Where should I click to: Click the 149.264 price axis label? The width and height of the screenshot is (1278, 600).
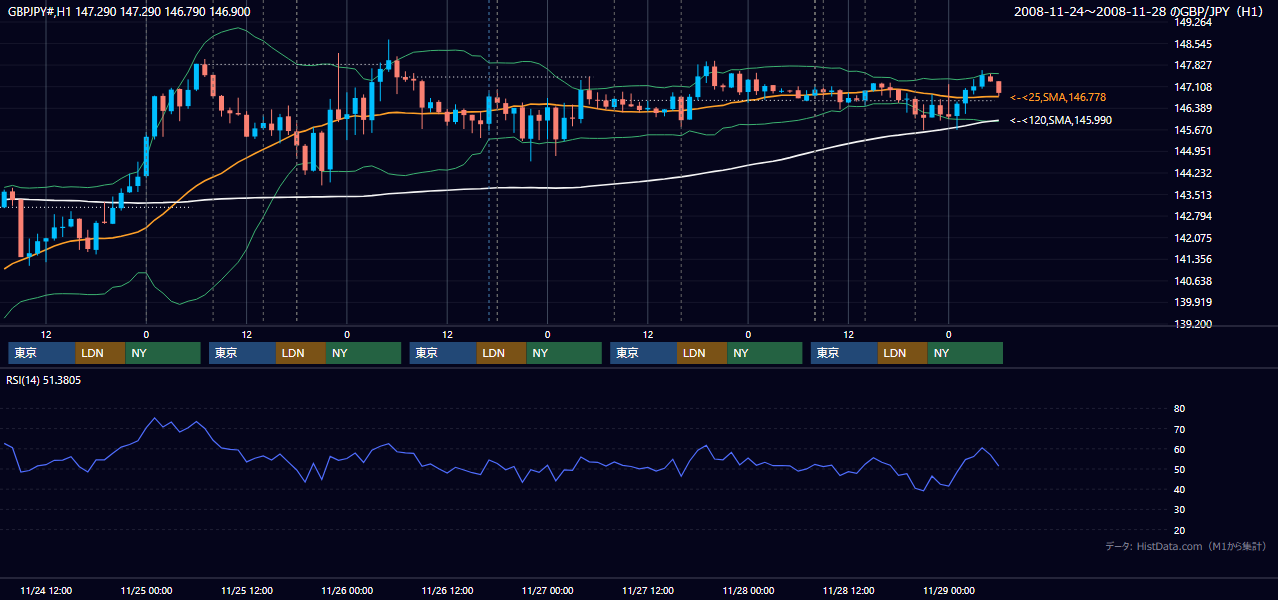[x=1193, y=22]
